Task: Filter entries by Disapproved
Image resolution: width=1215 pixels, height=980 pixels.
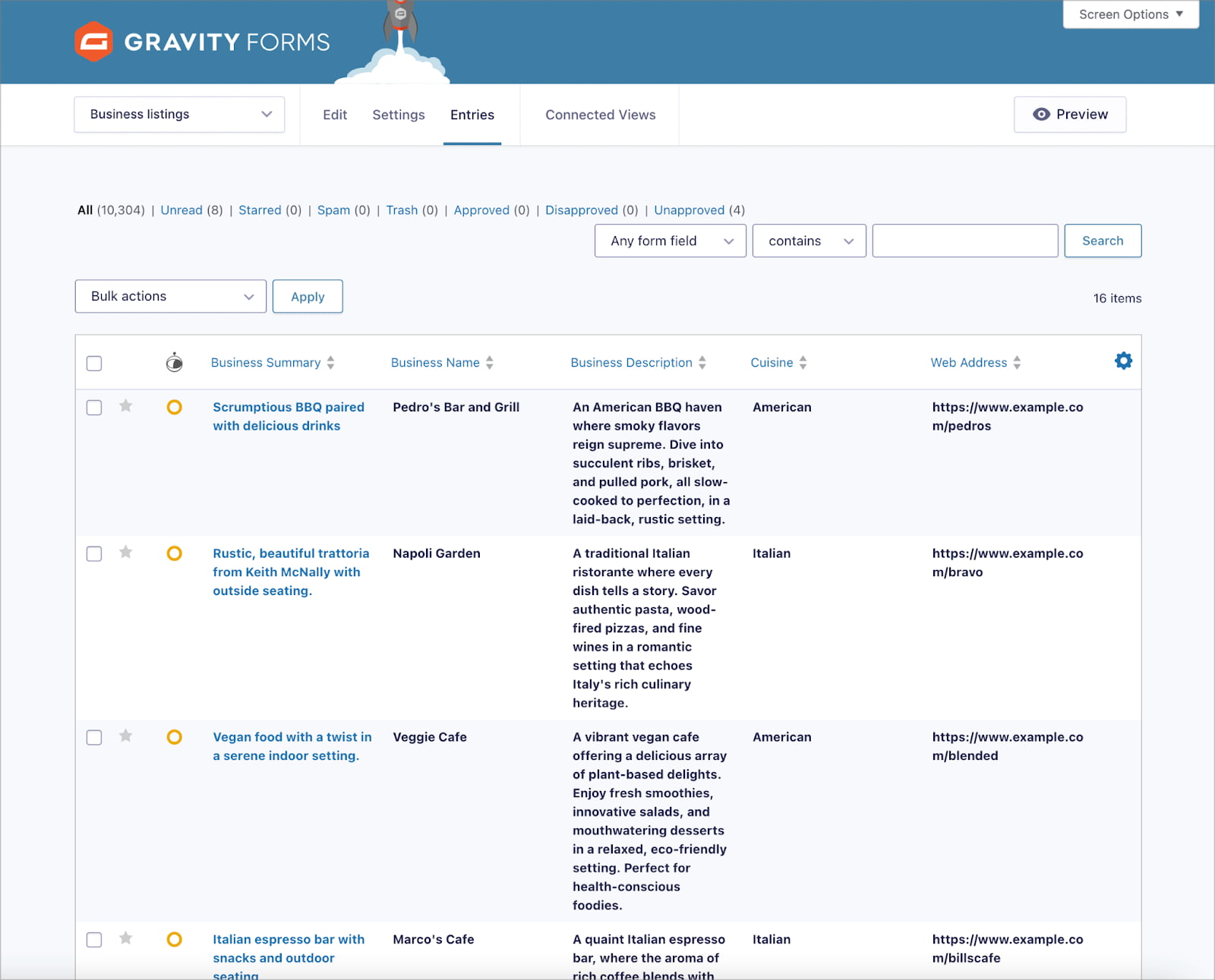Action: coord(582,210)
